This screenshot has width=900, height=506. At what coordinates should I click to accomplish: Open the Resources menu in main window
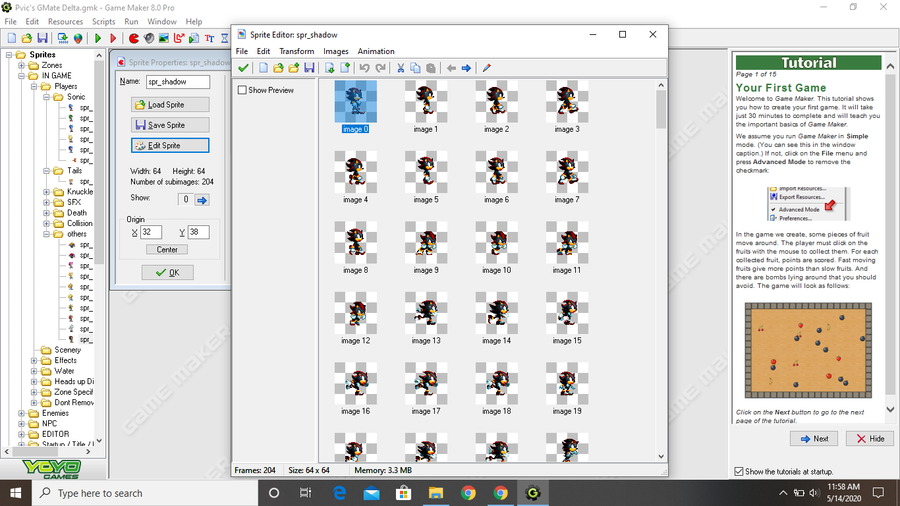(x=65, y=21)
